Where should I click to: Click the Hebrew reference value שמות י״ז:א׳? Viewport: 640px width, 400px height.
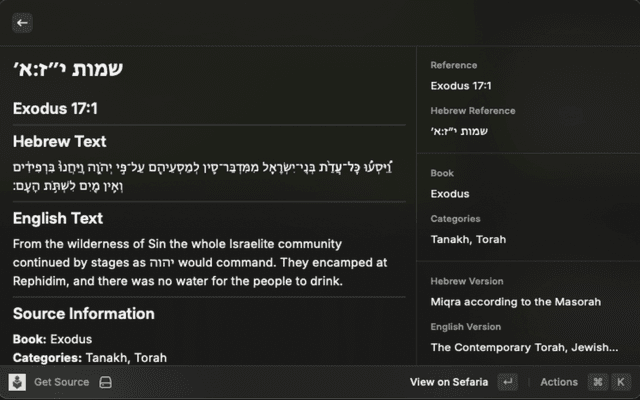(458, 131)
